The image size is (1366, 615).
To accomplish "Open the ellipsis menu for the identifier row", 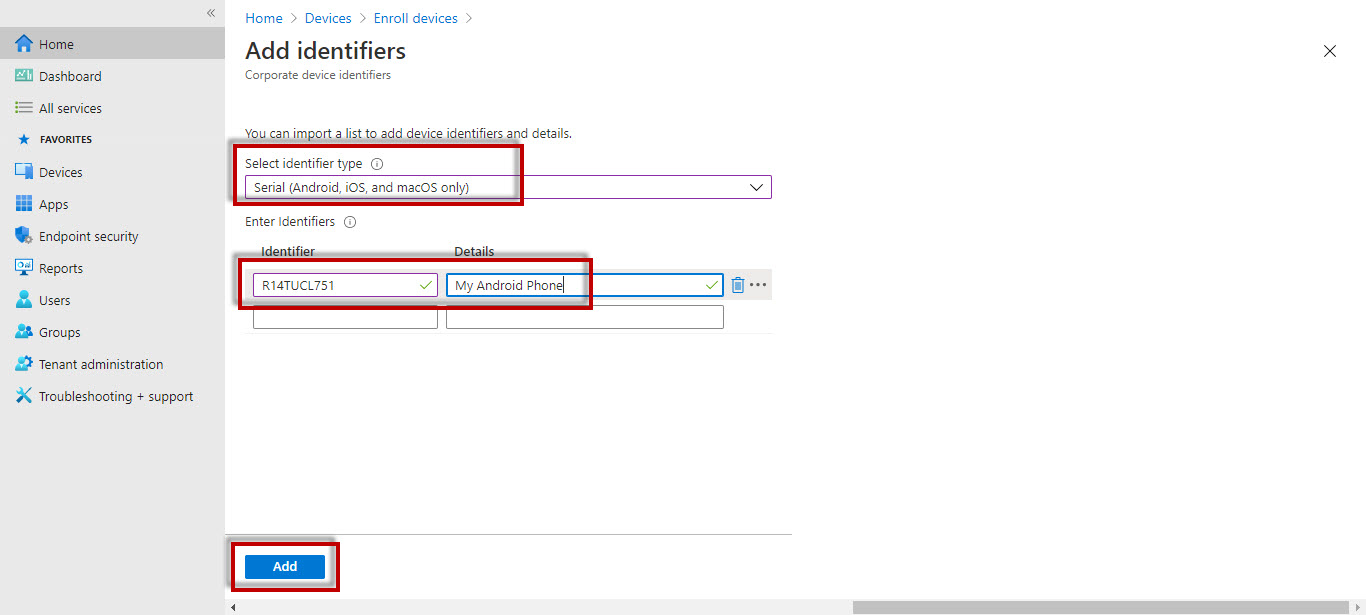I will click(x=757, y=284).
